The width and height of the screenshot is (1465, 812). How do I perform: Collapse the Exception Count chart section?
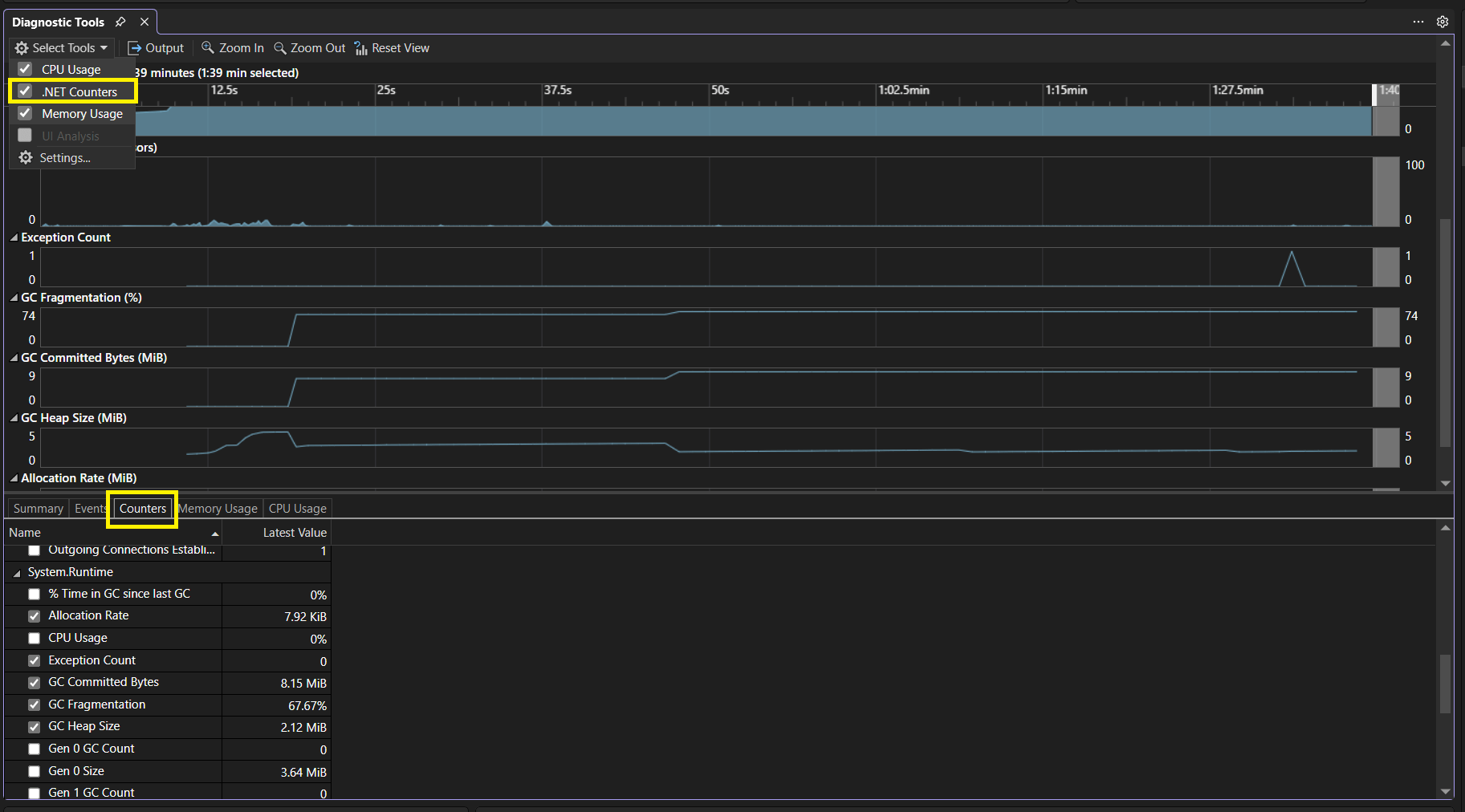[x=13, y=237]
